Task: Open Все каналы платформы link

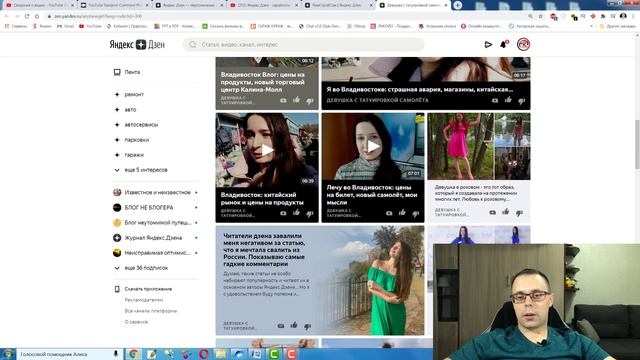Action: point(151,311)
